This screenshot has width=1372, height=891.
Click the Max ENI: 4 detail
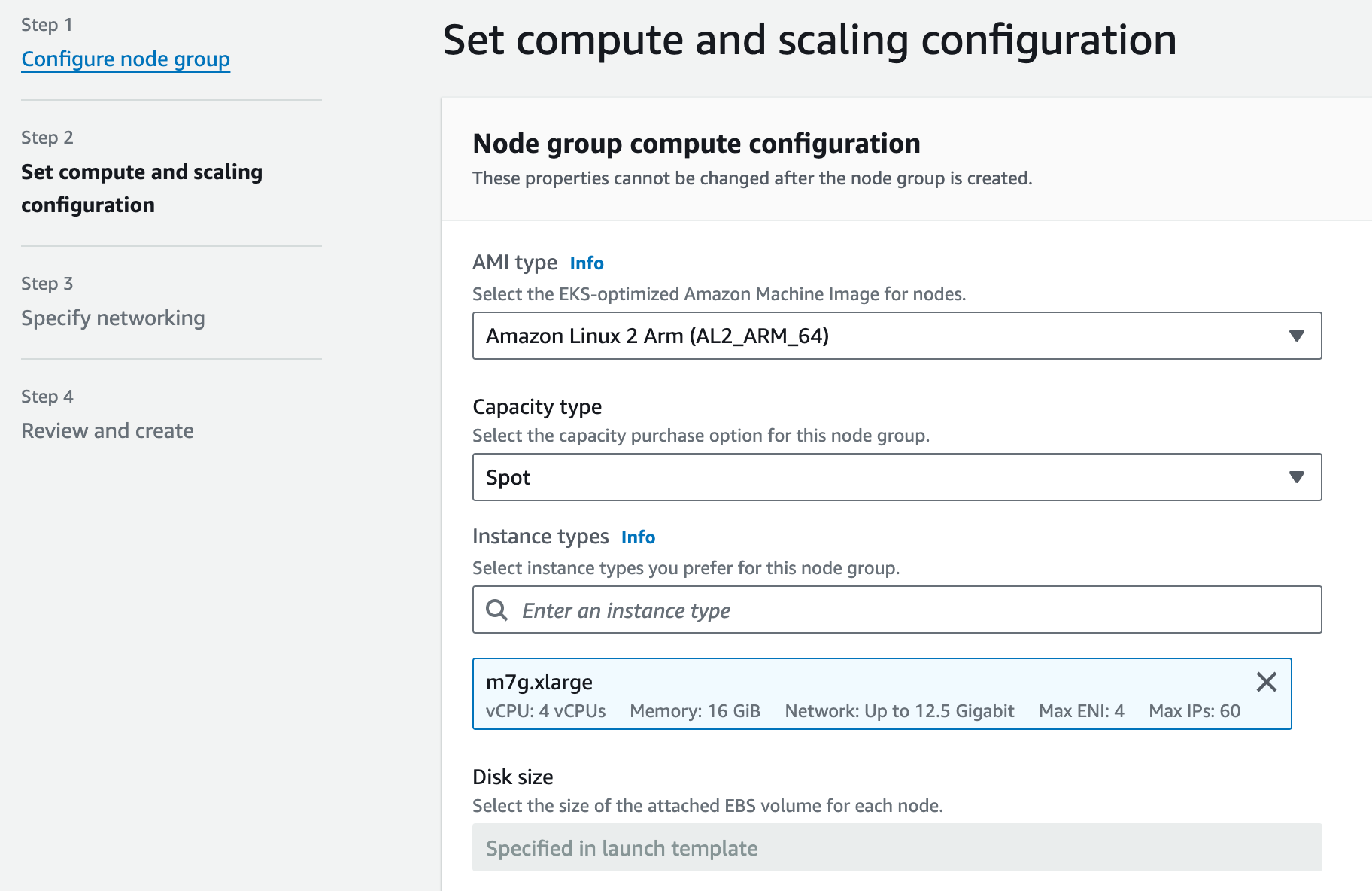click(x=1082, y=711)
